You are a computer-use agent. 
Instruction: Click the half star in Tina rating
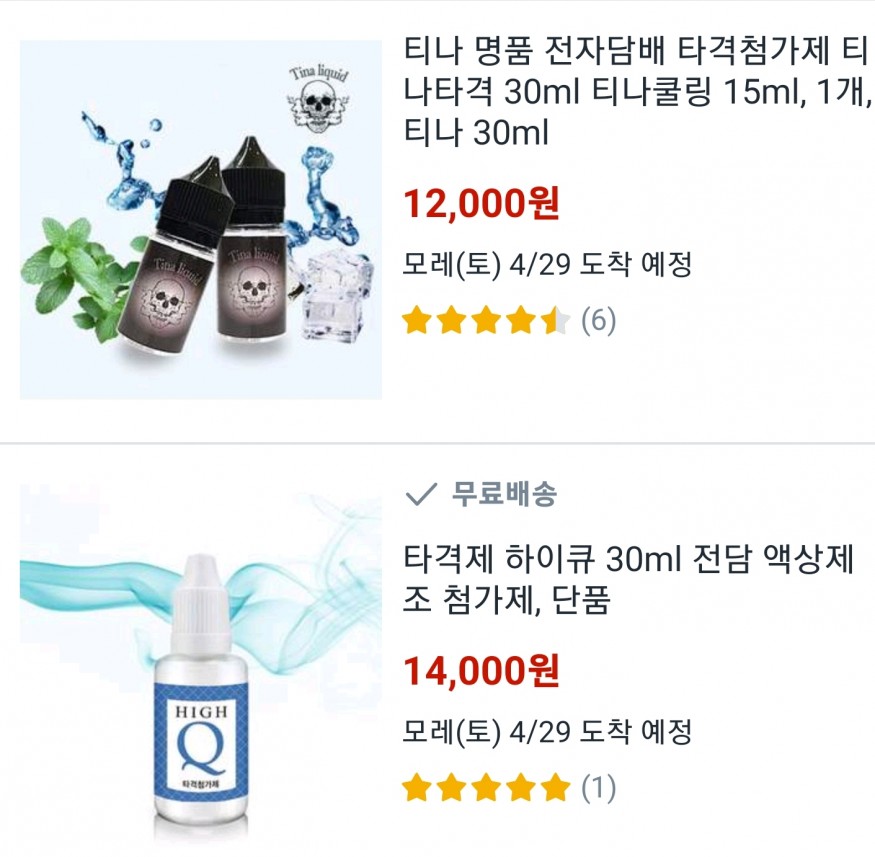pyautogui.click(x=555, y=321)
